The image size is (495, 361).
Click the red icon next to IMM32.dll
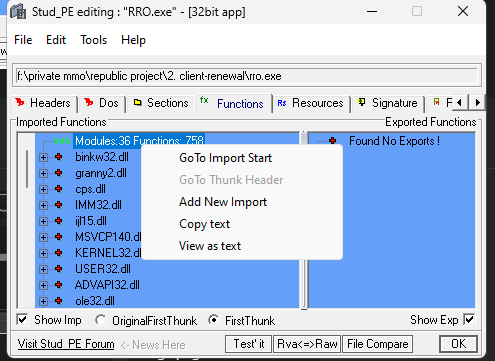coord(59,204)
